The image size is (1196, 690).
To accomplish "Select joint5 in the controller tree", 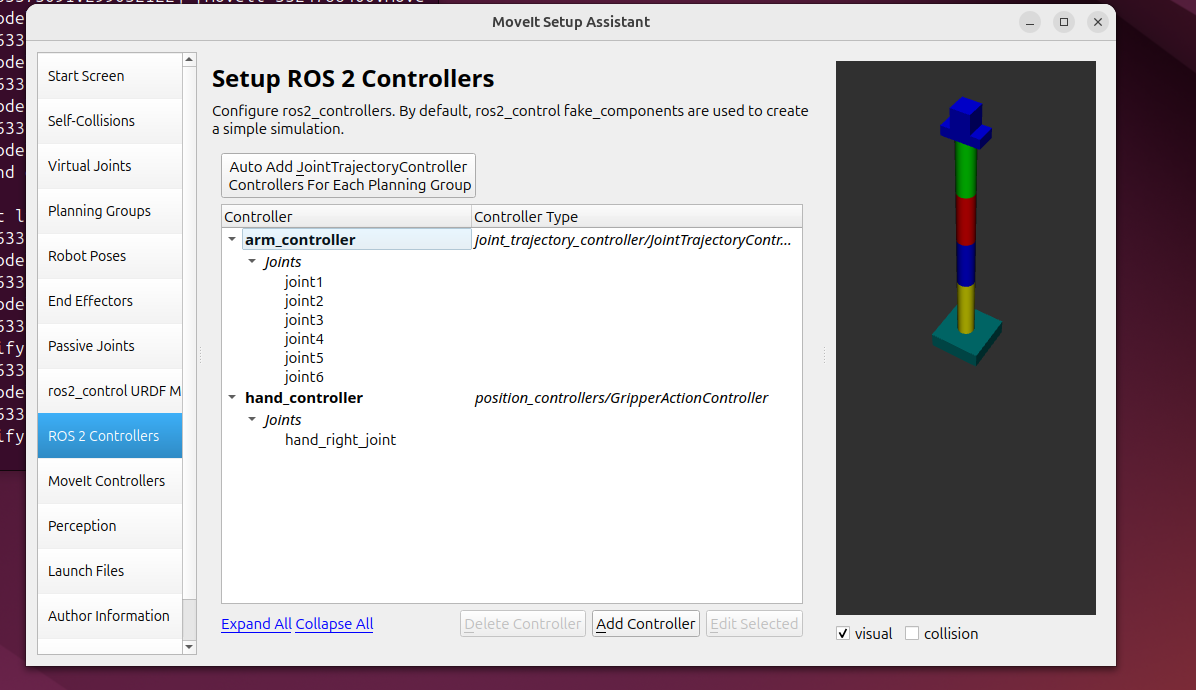I will coord(304,358).
